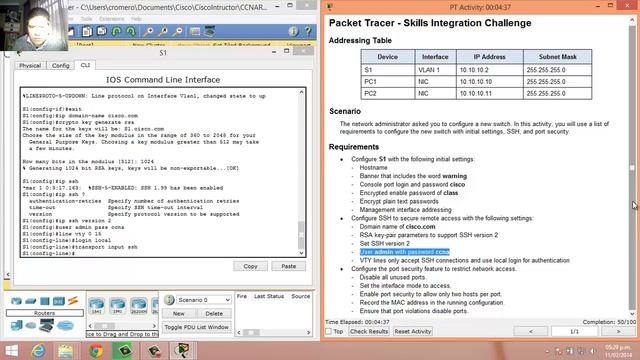Click the 'Fire' column header

coord(242,296)
